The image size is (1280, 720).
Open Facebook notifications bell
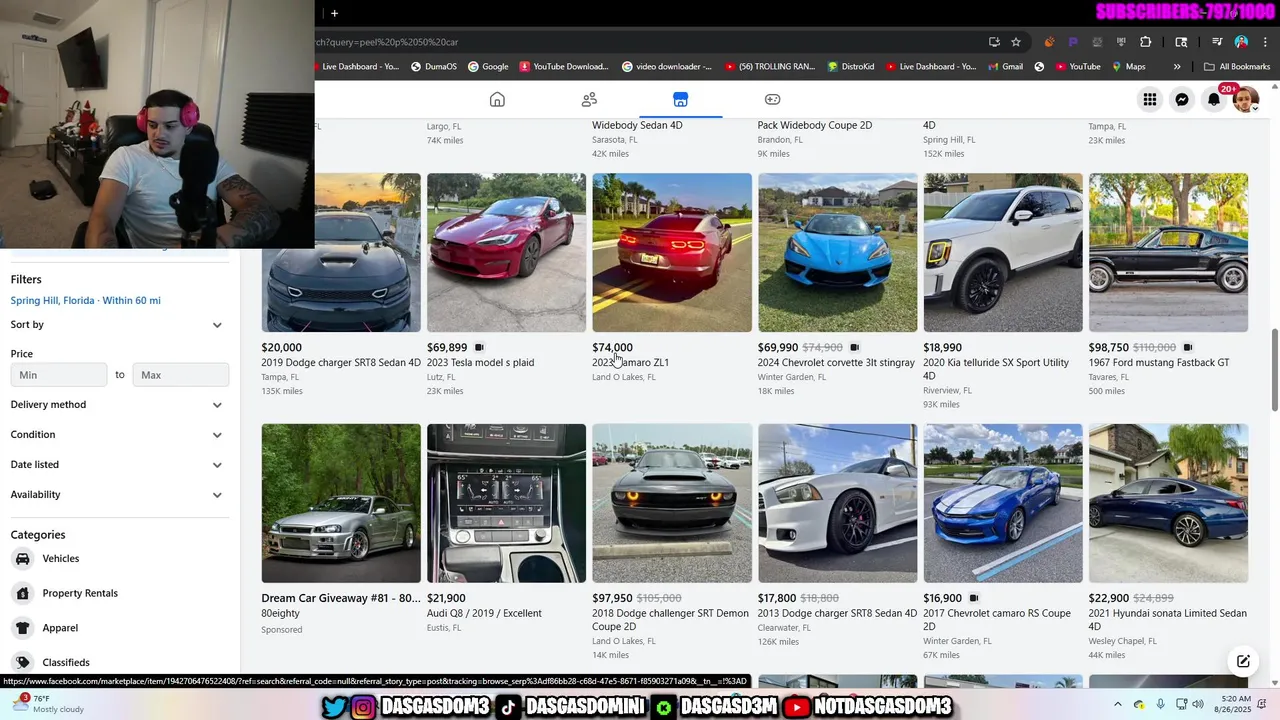coord(1214,99)
